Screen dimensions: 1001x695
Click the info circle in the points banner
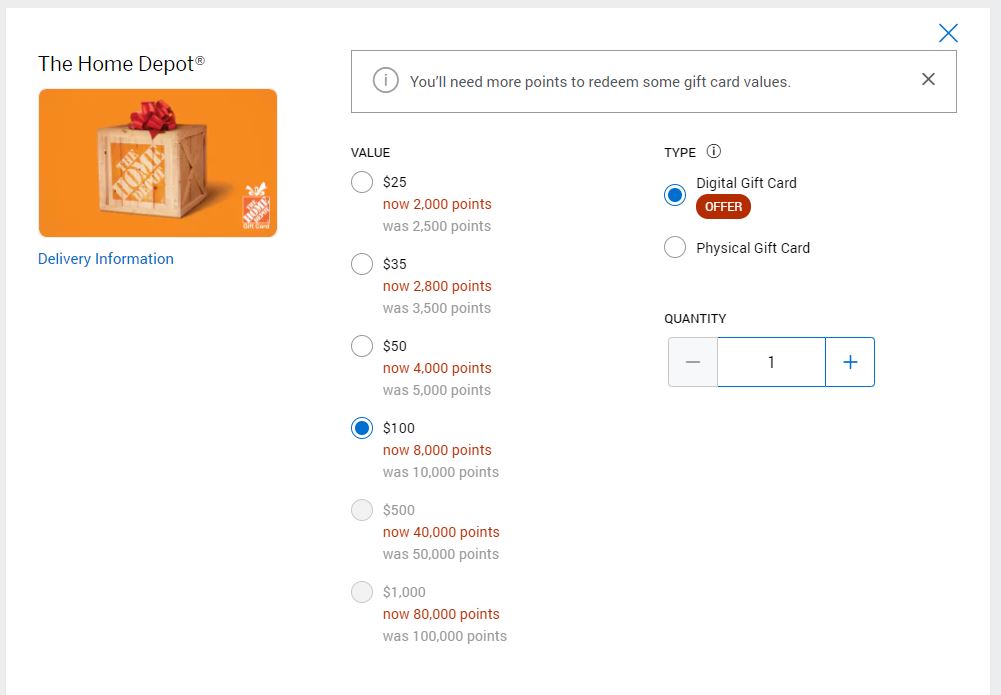(385, 79)
